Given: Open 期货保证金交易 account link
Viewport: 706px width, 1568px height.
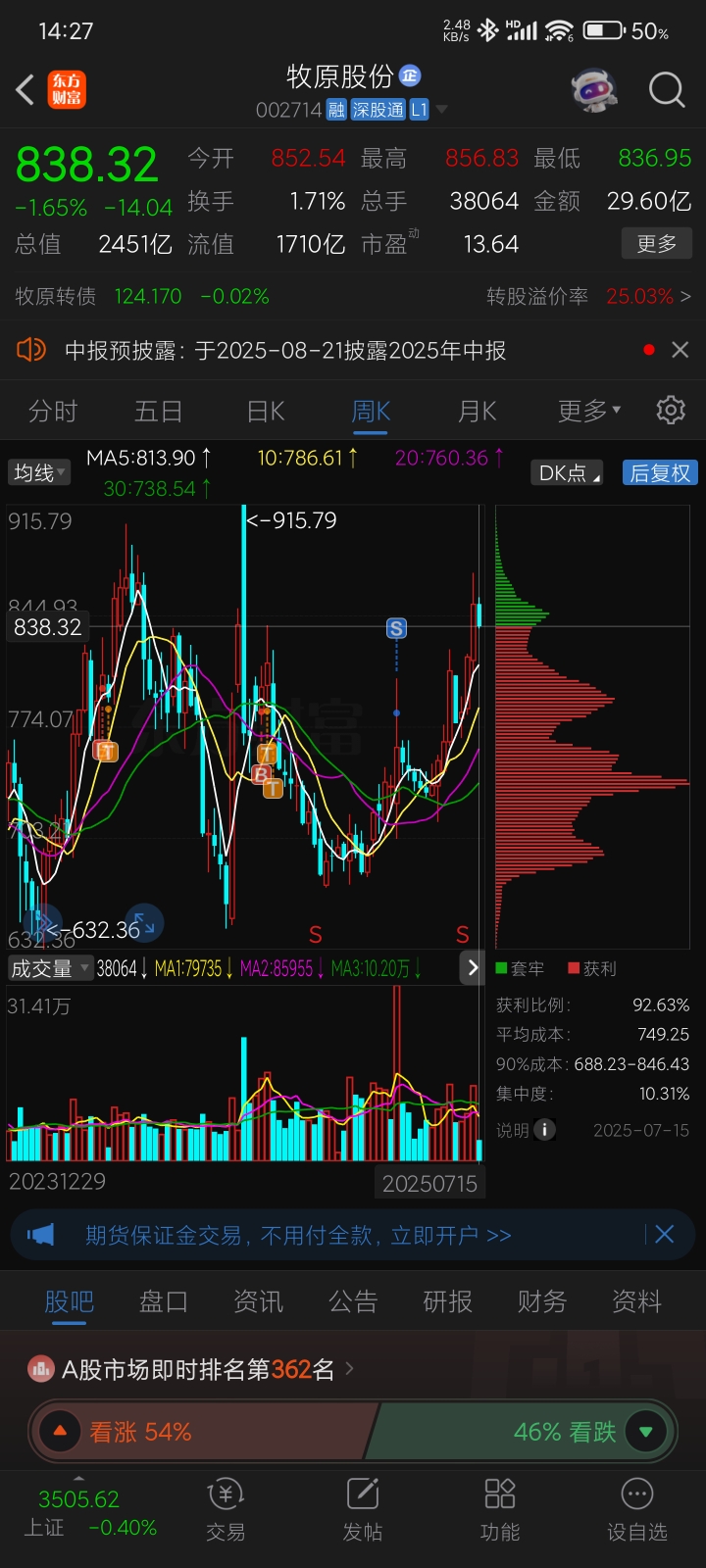Looking at the screenshot, I should [x=298, y=1235].
